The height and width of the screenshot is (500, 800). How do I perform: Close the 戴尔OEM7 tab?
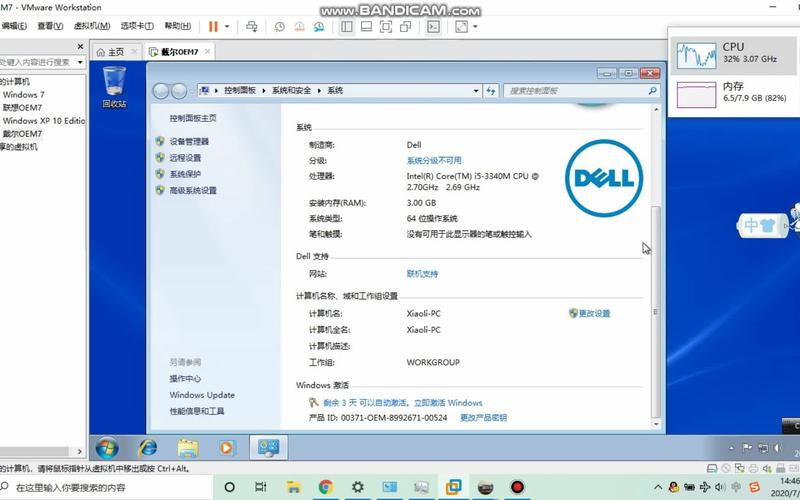point(207,52)
